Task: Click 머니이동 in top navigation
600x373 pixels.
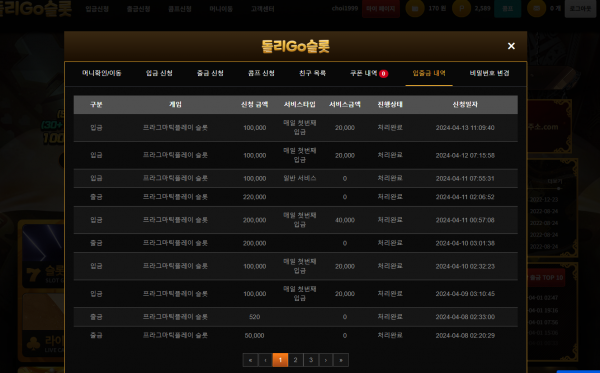Action: point(221,8)
